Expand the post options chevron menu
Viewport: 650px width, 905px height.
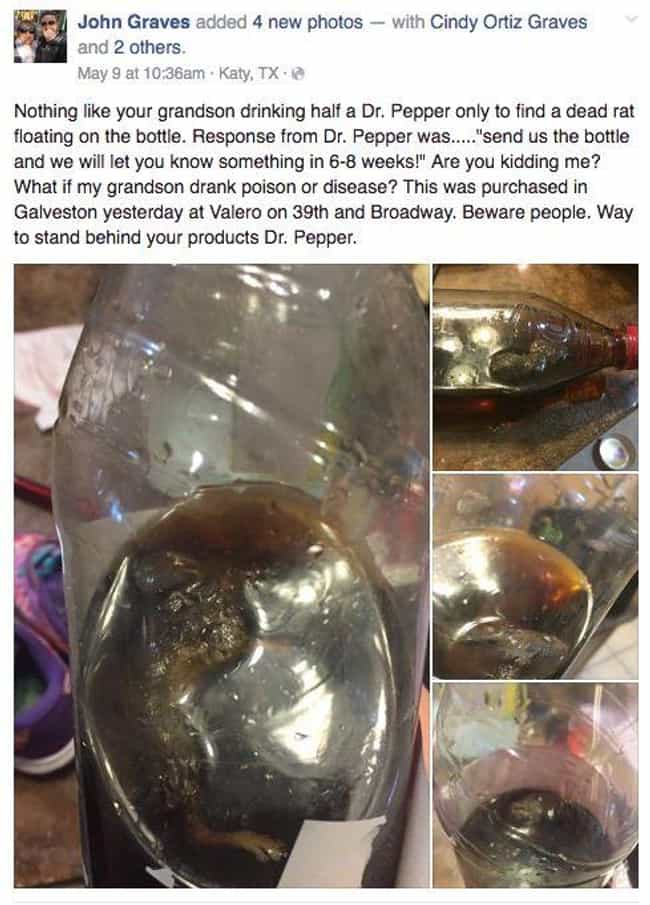click(x=632, y=20)
